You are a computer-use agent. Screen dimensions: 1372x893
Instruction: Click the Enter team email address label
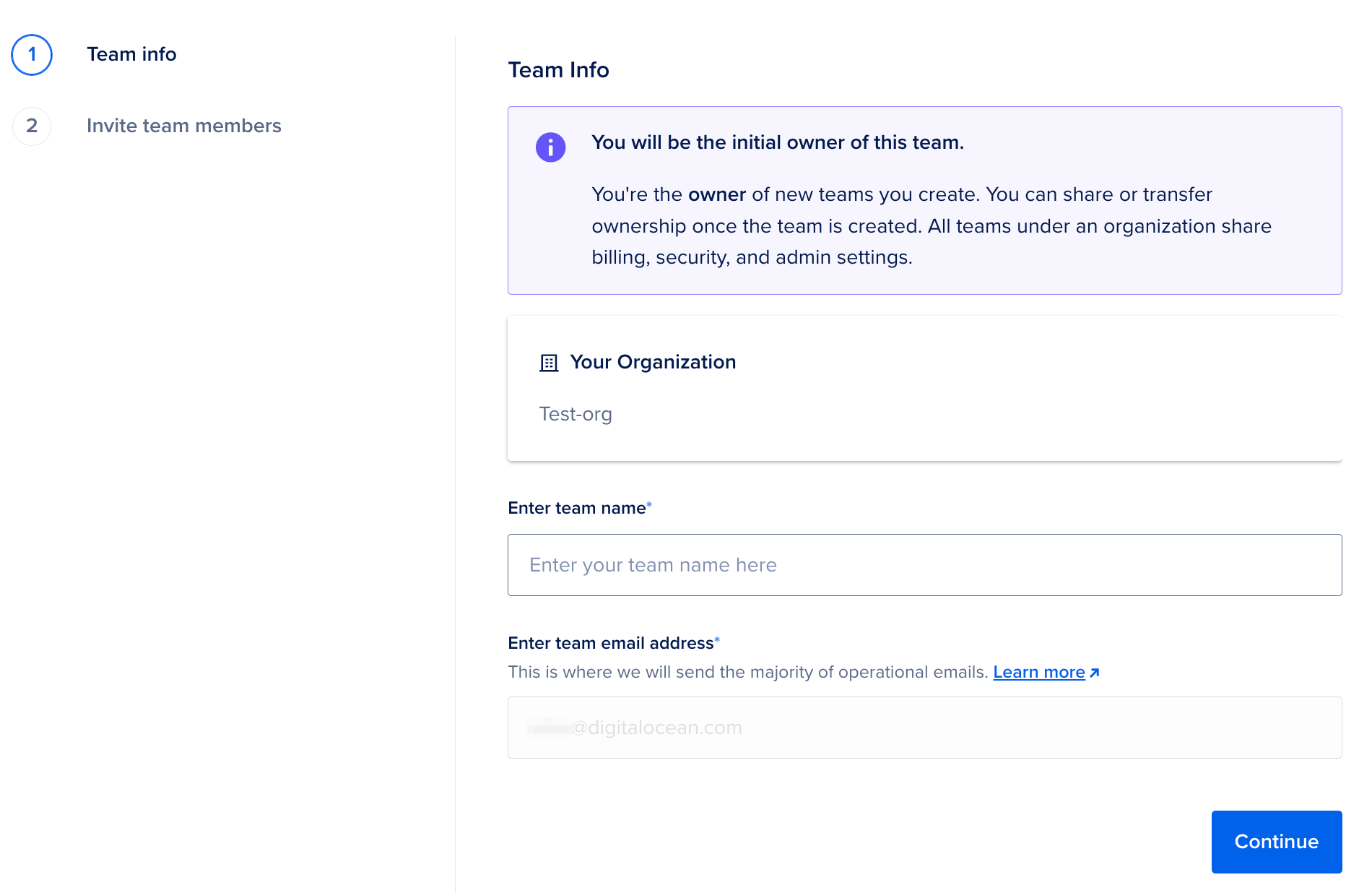point(610,644)
